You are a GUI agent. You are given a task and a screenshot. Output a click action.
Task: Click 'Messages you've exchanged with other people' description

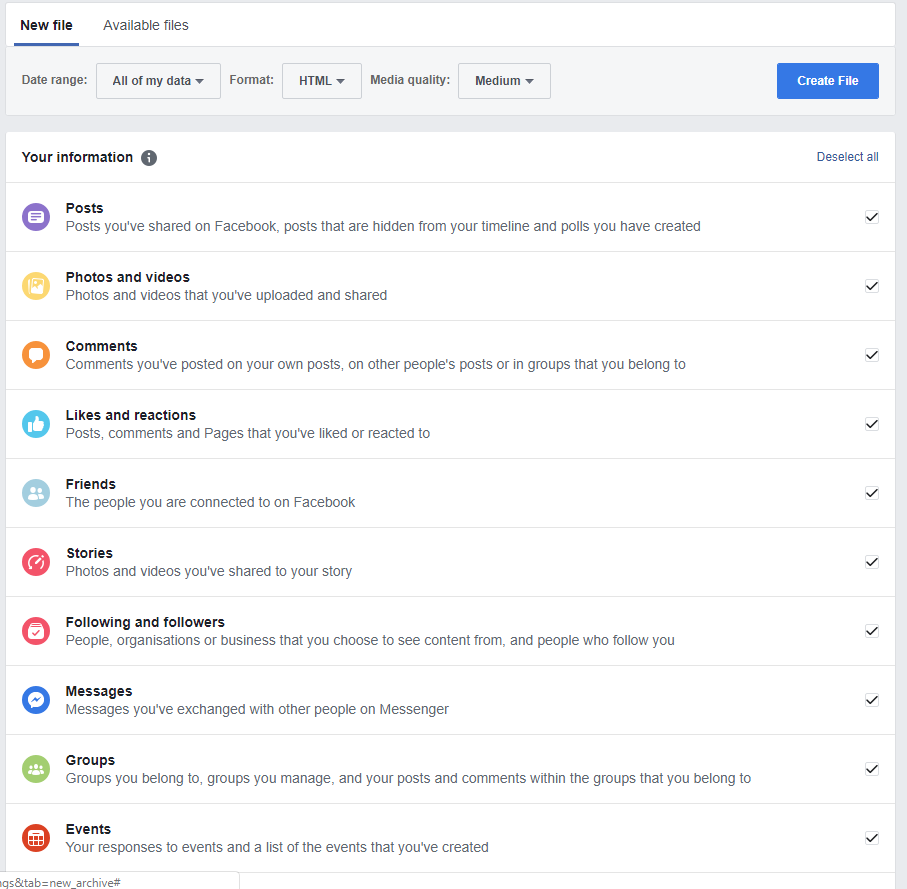[x=257, y=709]
